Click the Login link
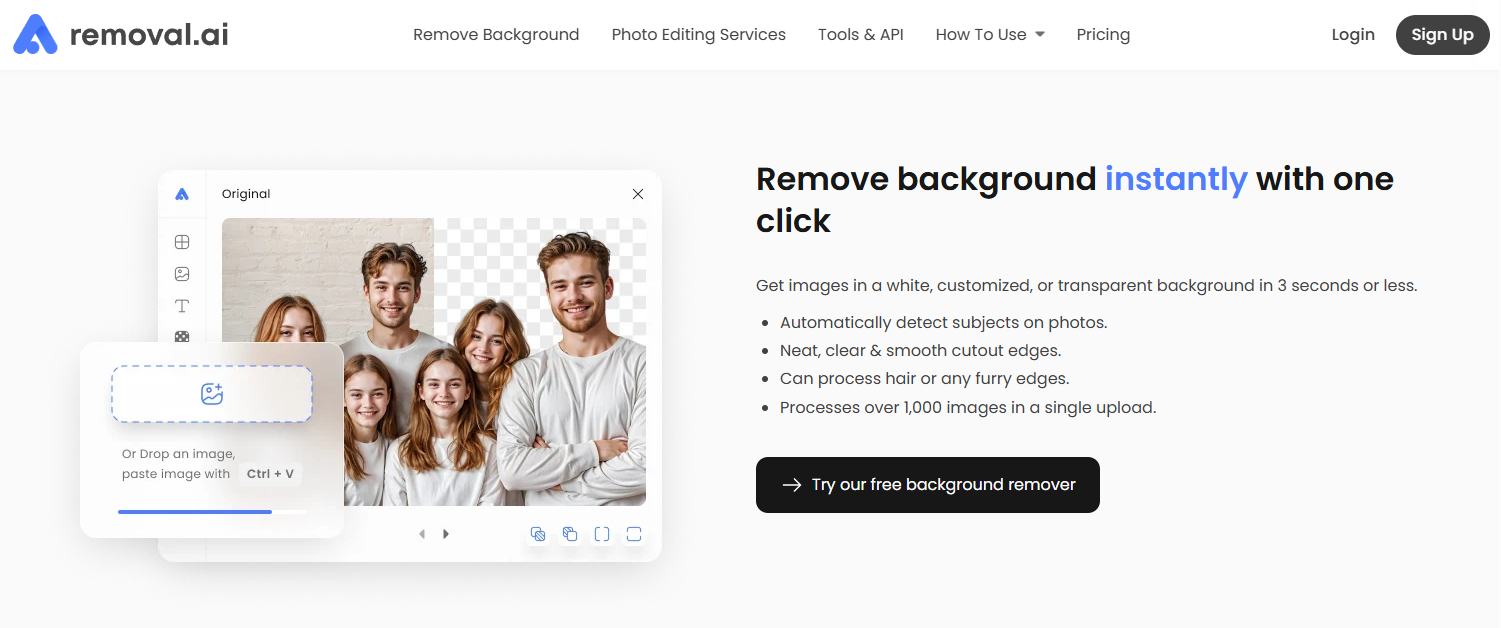The image size is (1501, 628). (x=1353, y=34)
